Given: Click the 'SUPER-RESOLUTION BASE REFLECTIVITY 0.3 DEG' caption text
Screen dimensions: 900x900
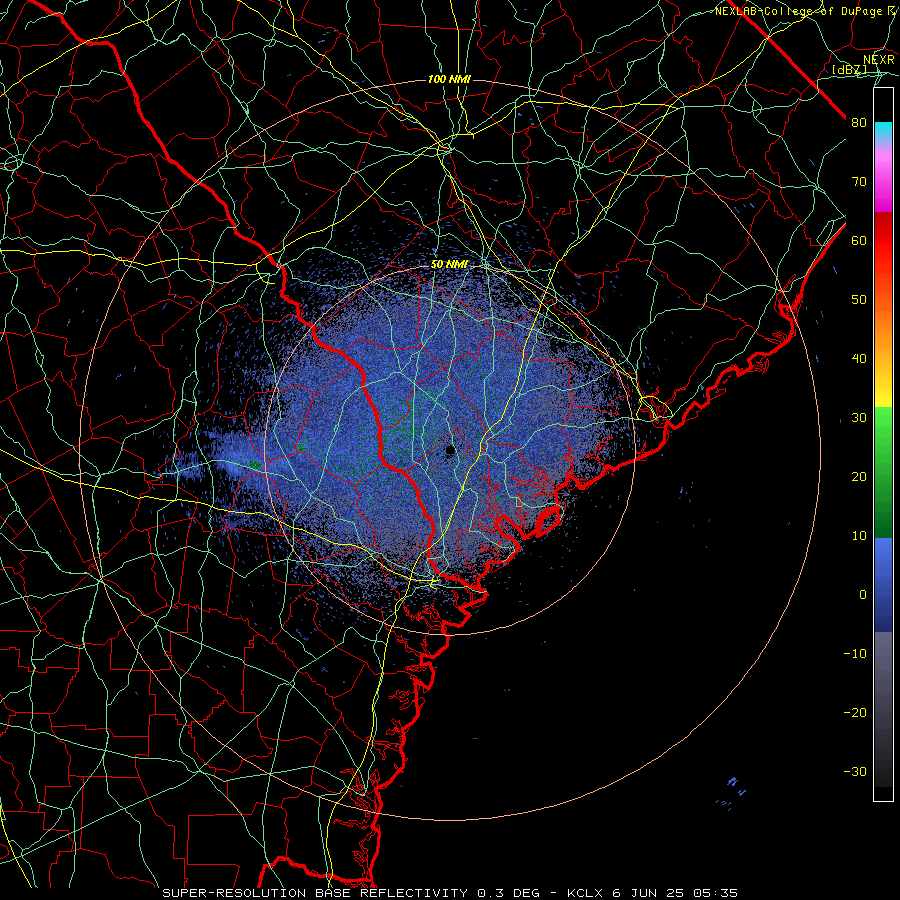Looking at the screenshot, I should tap(351, 893).
